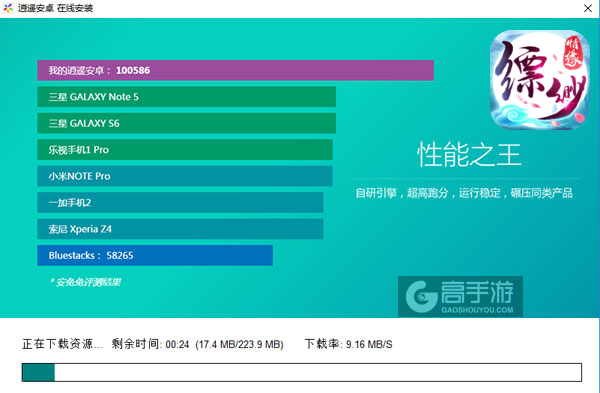Click the 索尼 Xperia Z4 bar

(x=180, y=229)
